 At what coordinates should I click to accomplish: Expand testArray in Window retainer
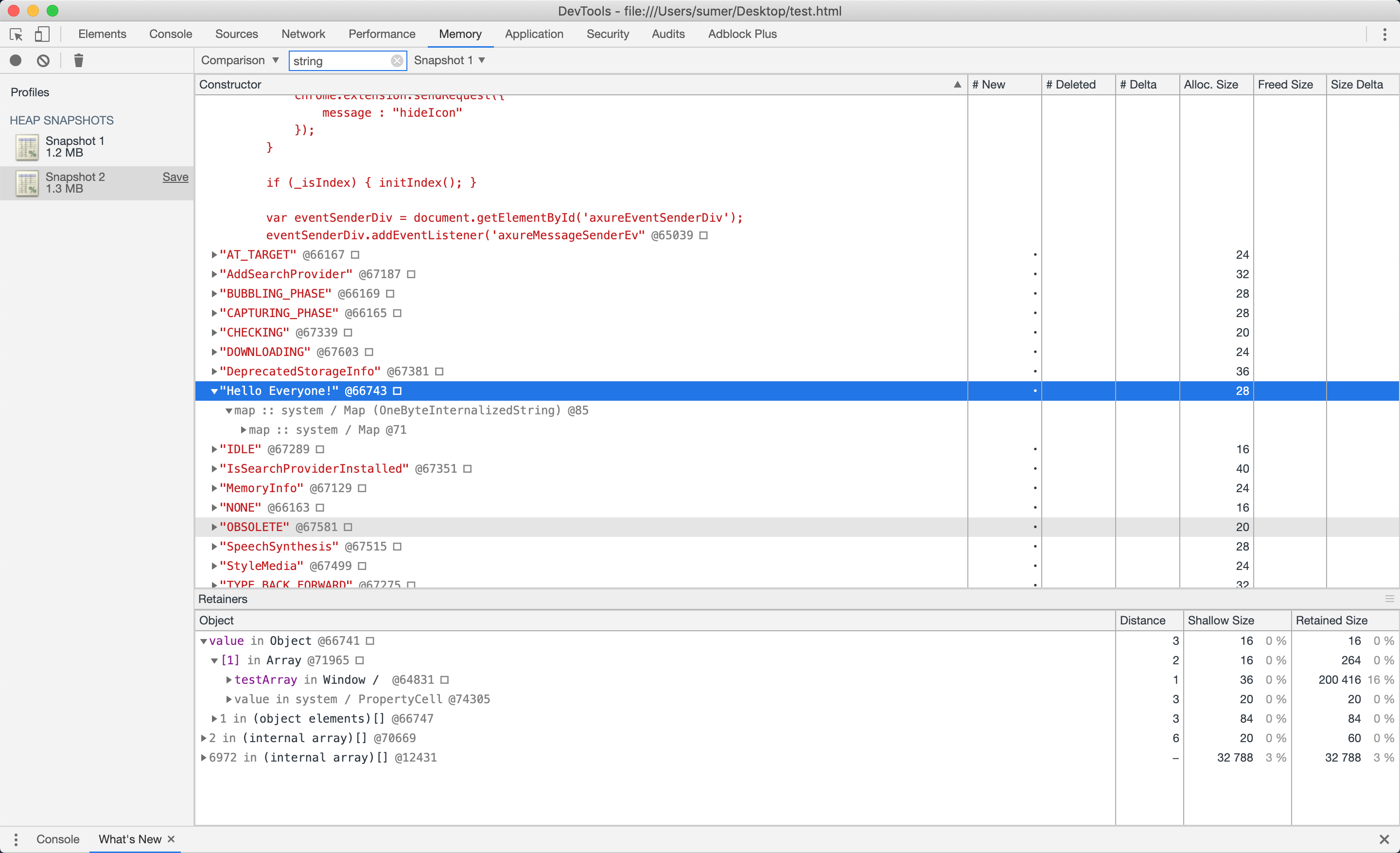(x=229, y=680)
